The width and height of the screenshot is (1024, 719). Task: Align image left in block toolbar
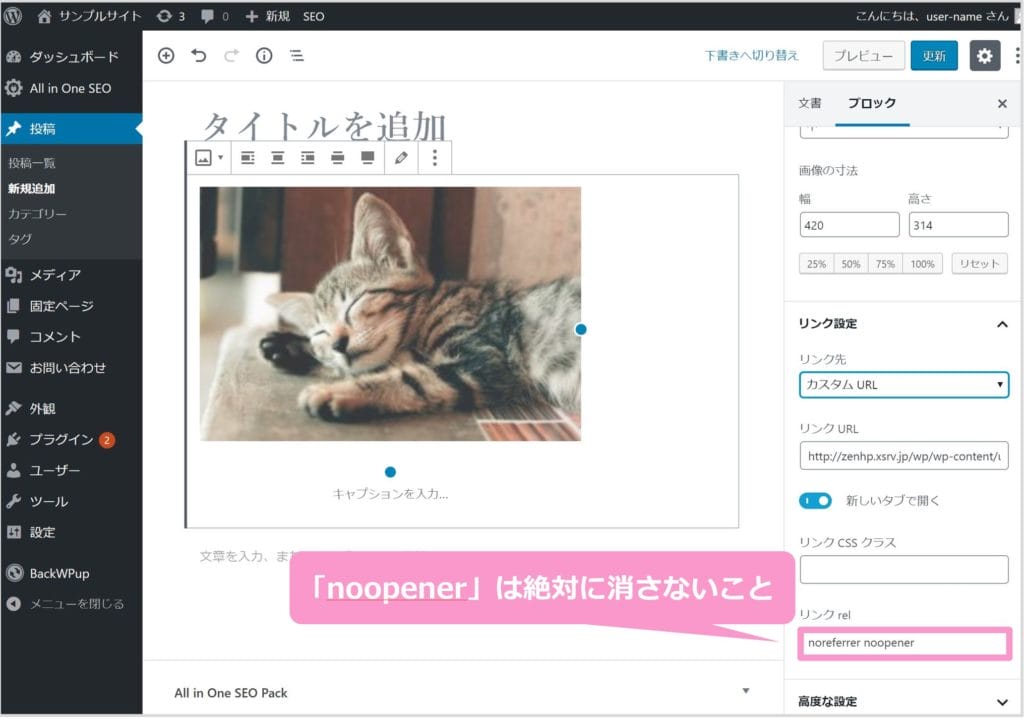[x=248, y=157]
